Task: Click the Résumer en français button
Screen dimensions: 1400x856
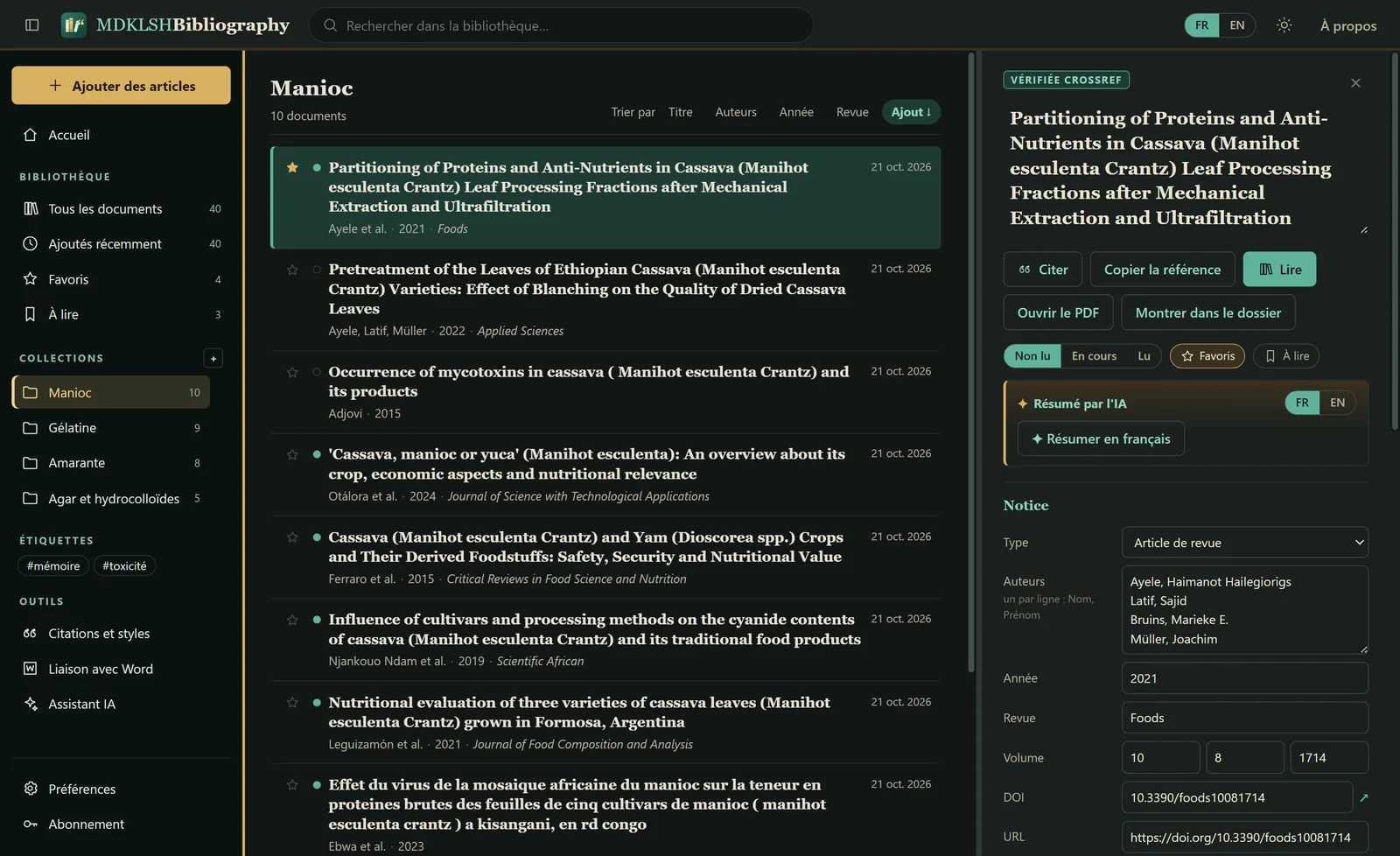Action: [1101, 439]
